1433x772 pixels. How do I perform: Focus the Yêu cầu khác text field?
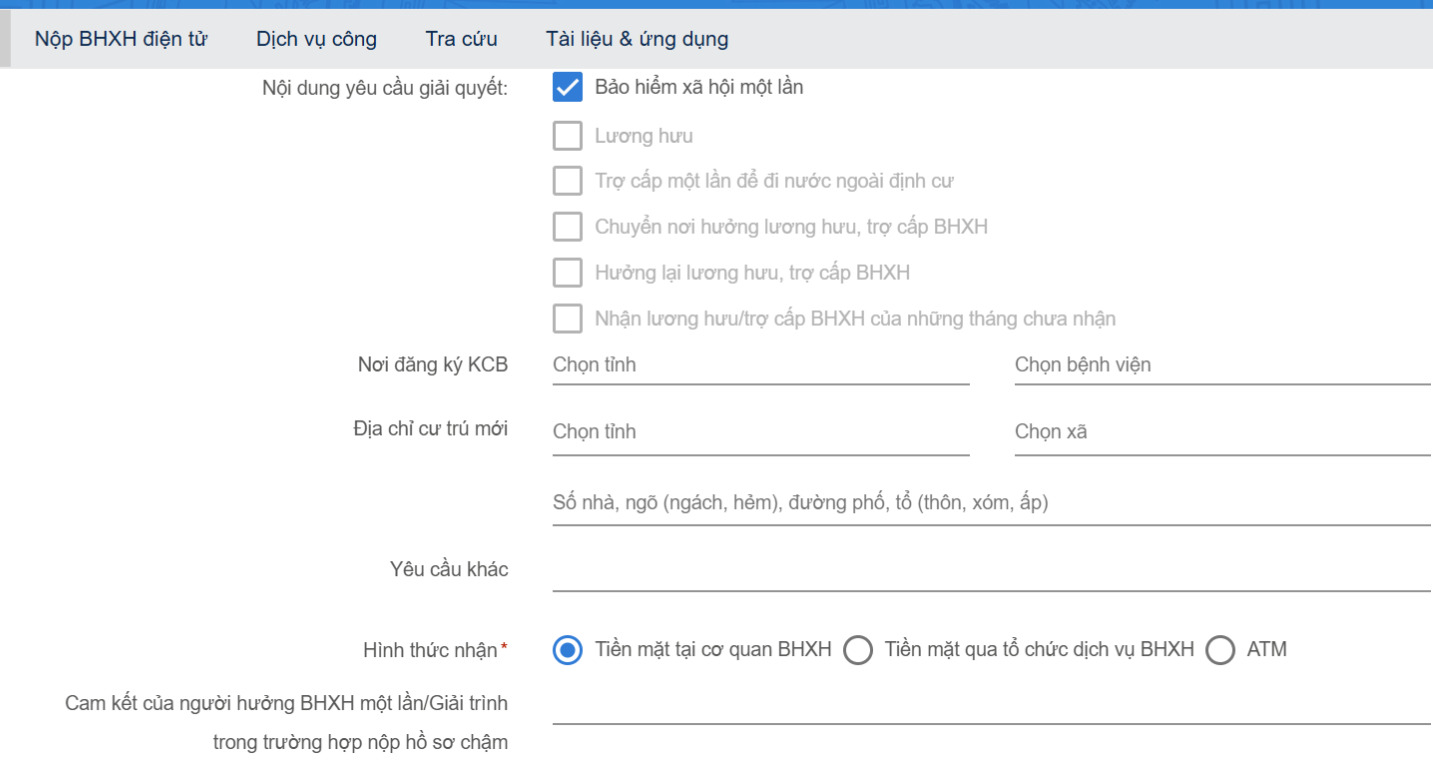coord(990,572)
